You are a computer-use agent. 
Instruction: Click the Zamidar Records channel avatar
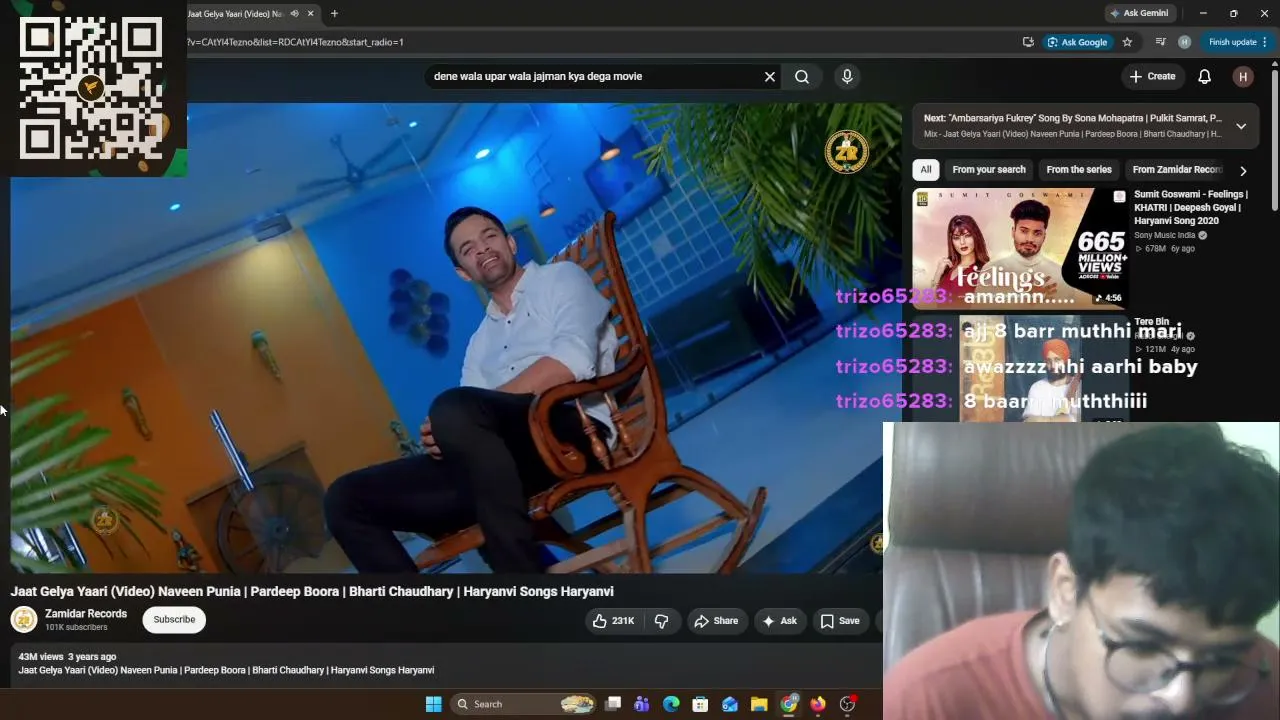(x=24, y=620)
